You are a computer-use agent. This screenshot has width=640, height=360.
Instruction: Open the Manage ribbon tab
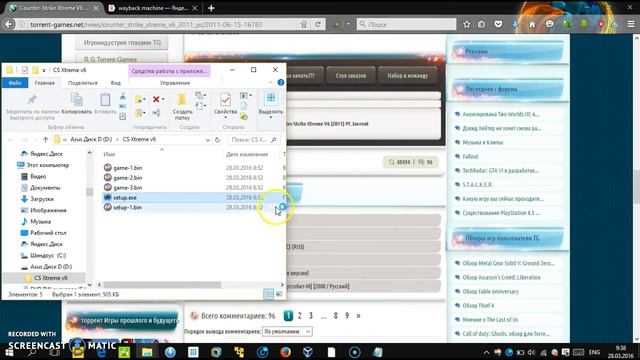pos(175,82)
